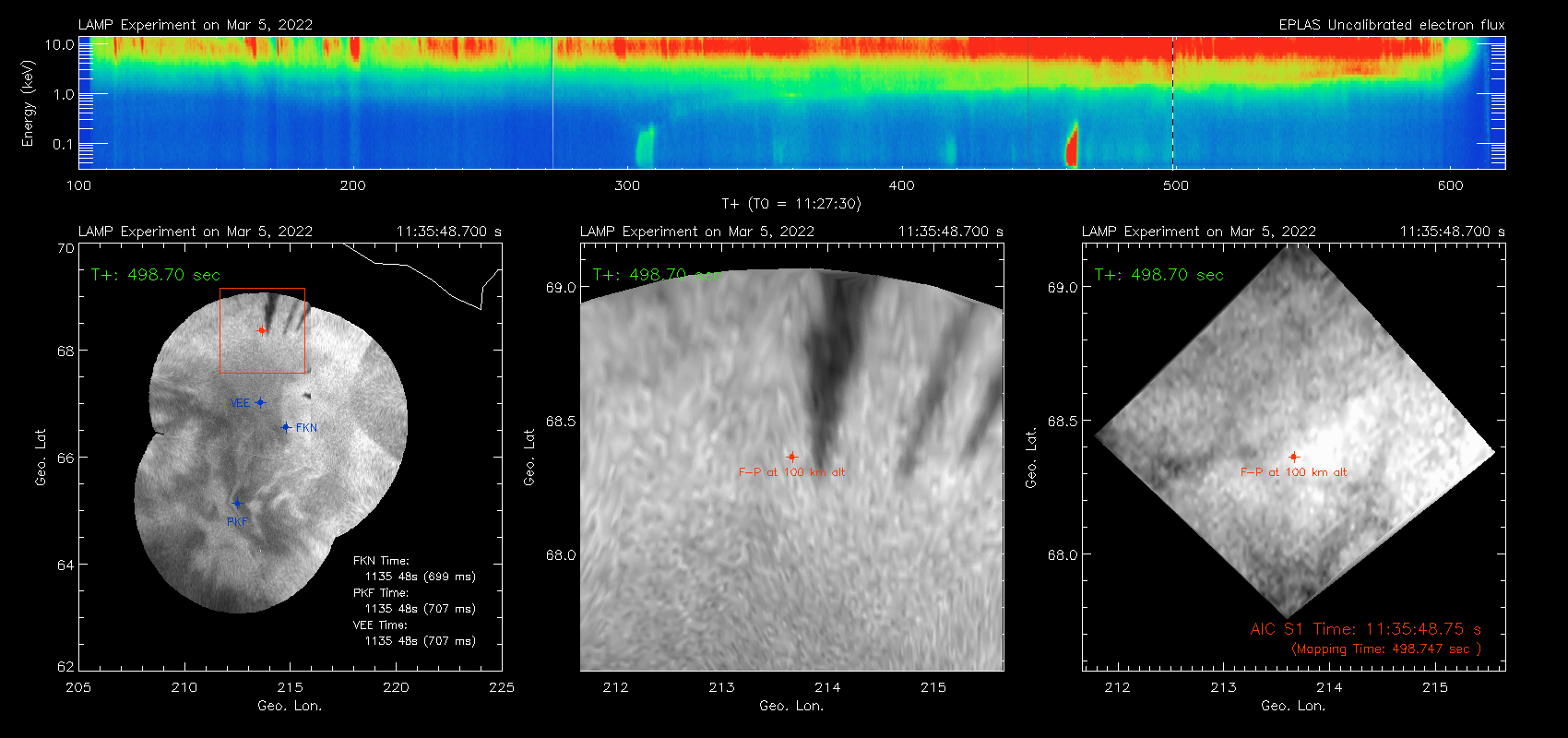Click the green T+: 498.70 sec in the AIC panel
Screen dimensions: 1568x738
click(x=1159, y=275)
